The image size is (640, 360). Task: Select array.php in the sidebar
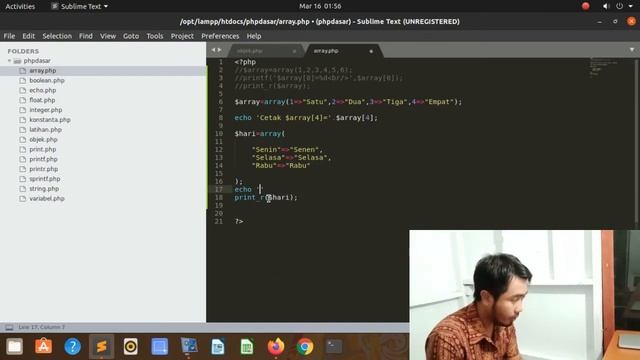[x=43, y=71]
